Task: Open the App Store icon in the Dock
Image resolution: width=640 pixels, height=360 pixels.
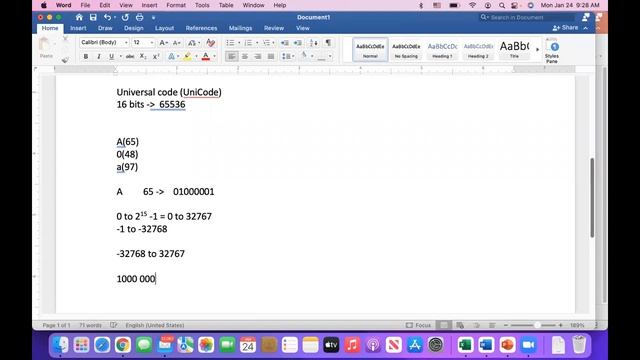Action: [x=415, y=345]
